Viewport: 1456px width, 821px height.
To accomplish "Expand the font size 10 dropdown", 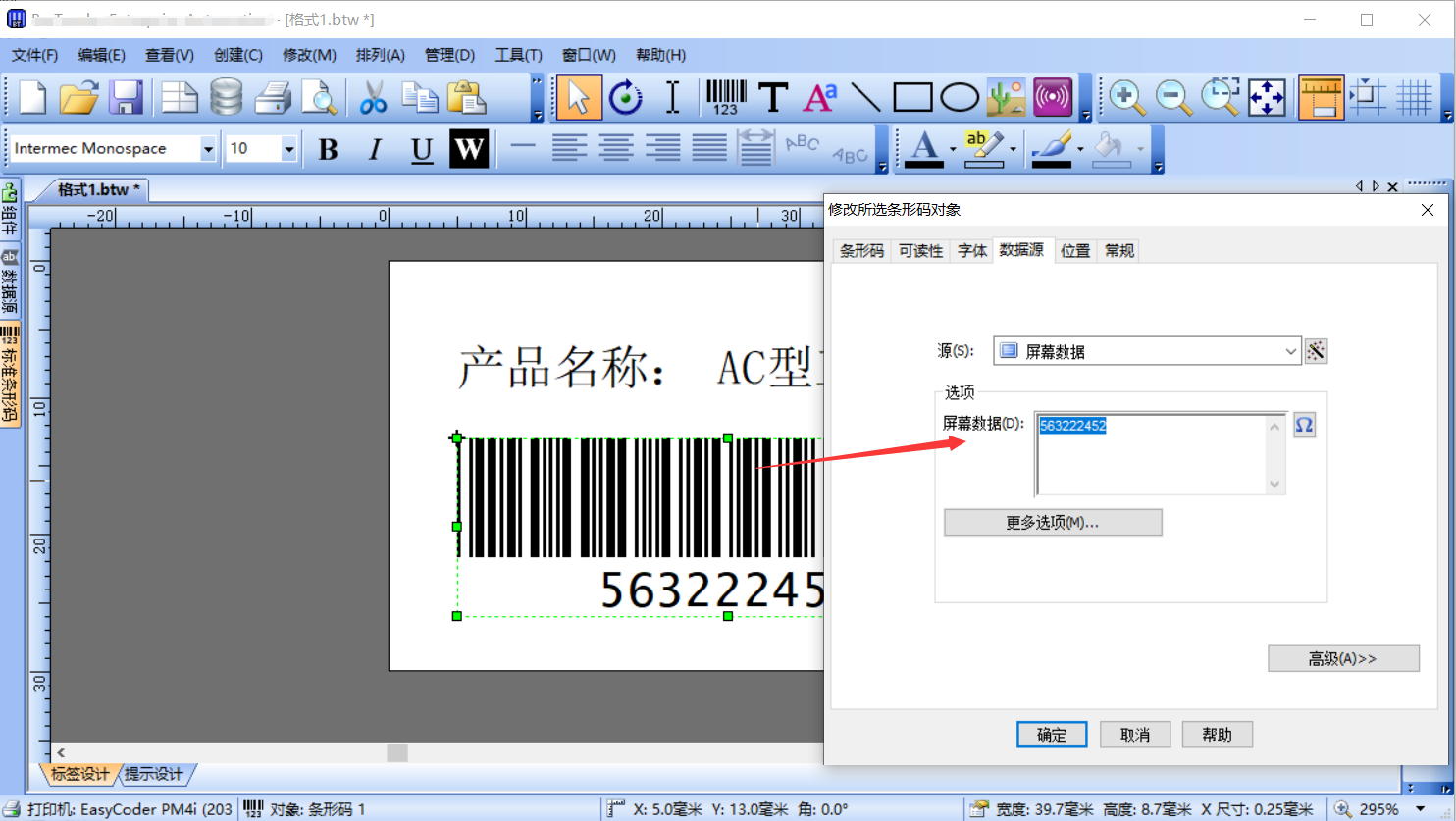I will (288, 149).
